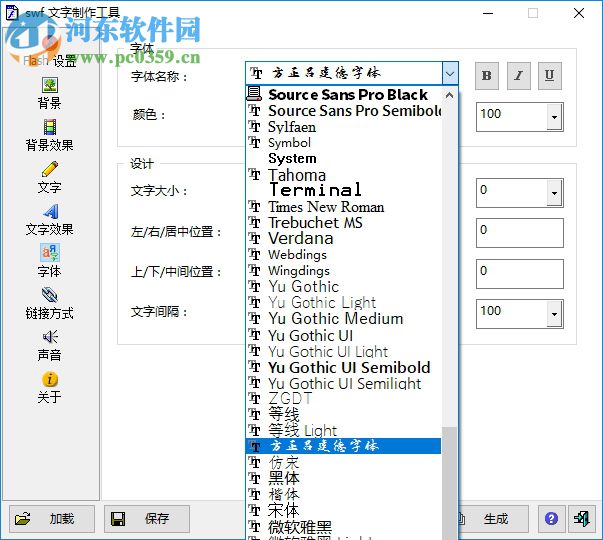Select highlighted 方正吕建德字体 list entry

[343, 446]
